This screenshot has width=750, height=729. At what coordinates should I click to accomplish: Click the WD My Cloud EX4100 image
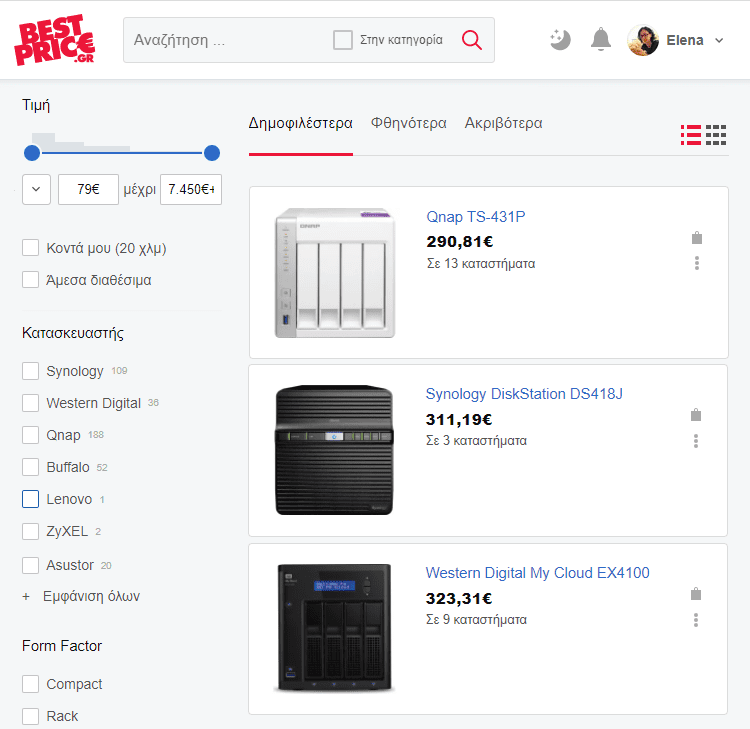(x=334, y=628)
